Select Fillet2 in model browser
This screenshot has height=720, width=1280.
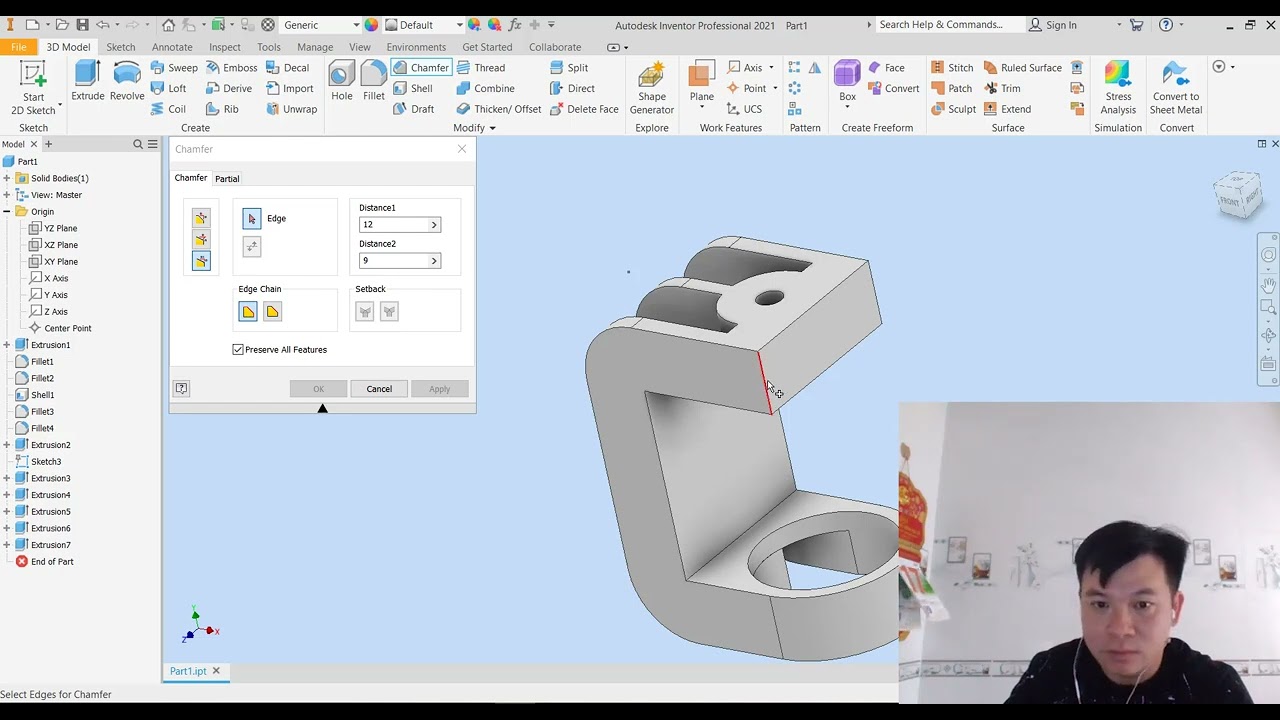pyautogui.click(x=42, y=378)
